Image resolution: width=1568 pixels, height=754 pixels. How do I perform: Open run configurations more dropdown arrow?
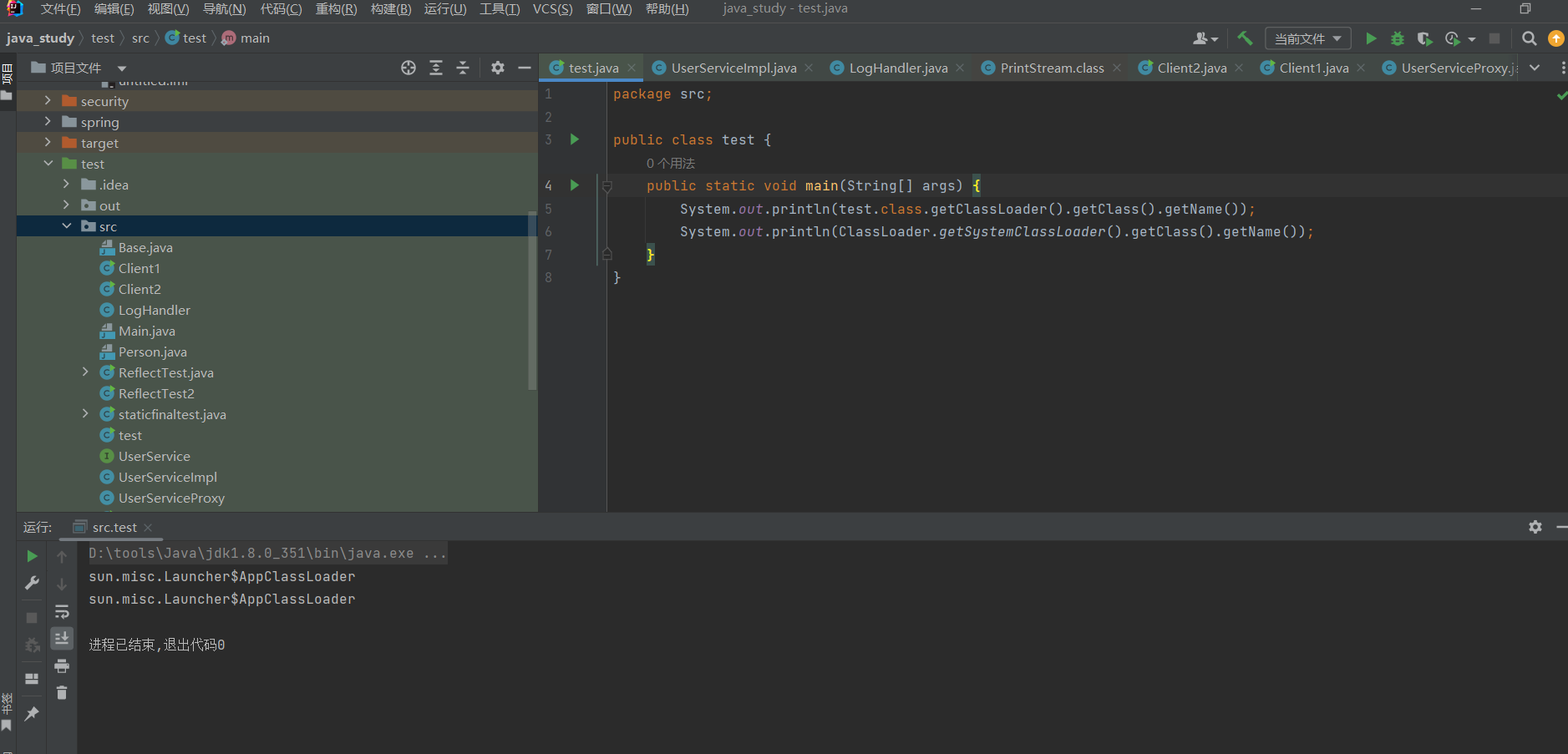(x=1472, y=39)
